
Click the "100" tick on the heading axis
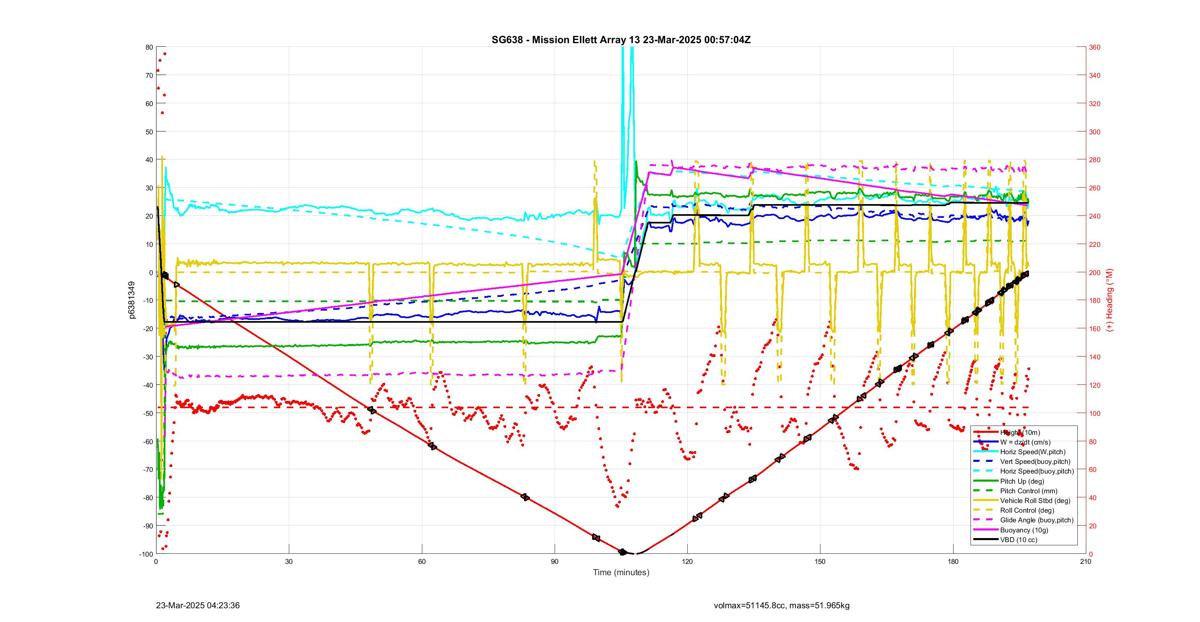(x=1095, y=413)
